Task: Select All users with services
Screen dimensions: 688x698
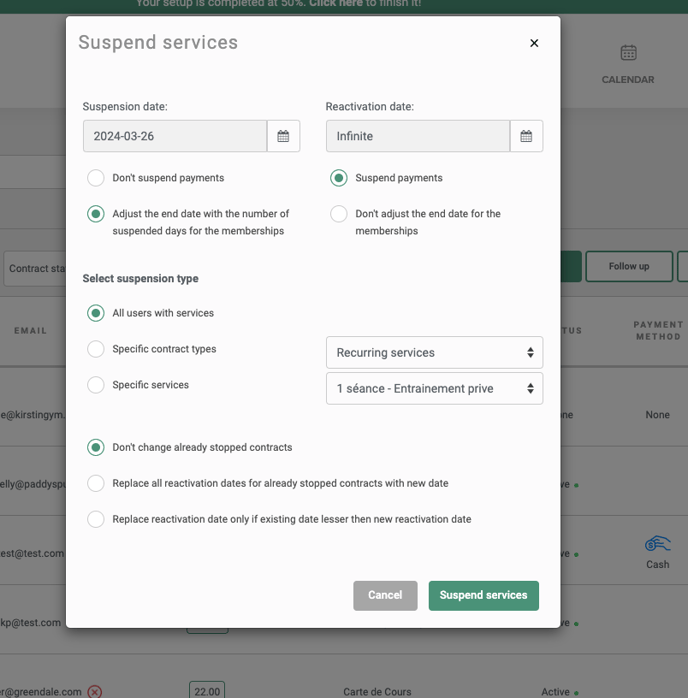Action: coord(96,313)
